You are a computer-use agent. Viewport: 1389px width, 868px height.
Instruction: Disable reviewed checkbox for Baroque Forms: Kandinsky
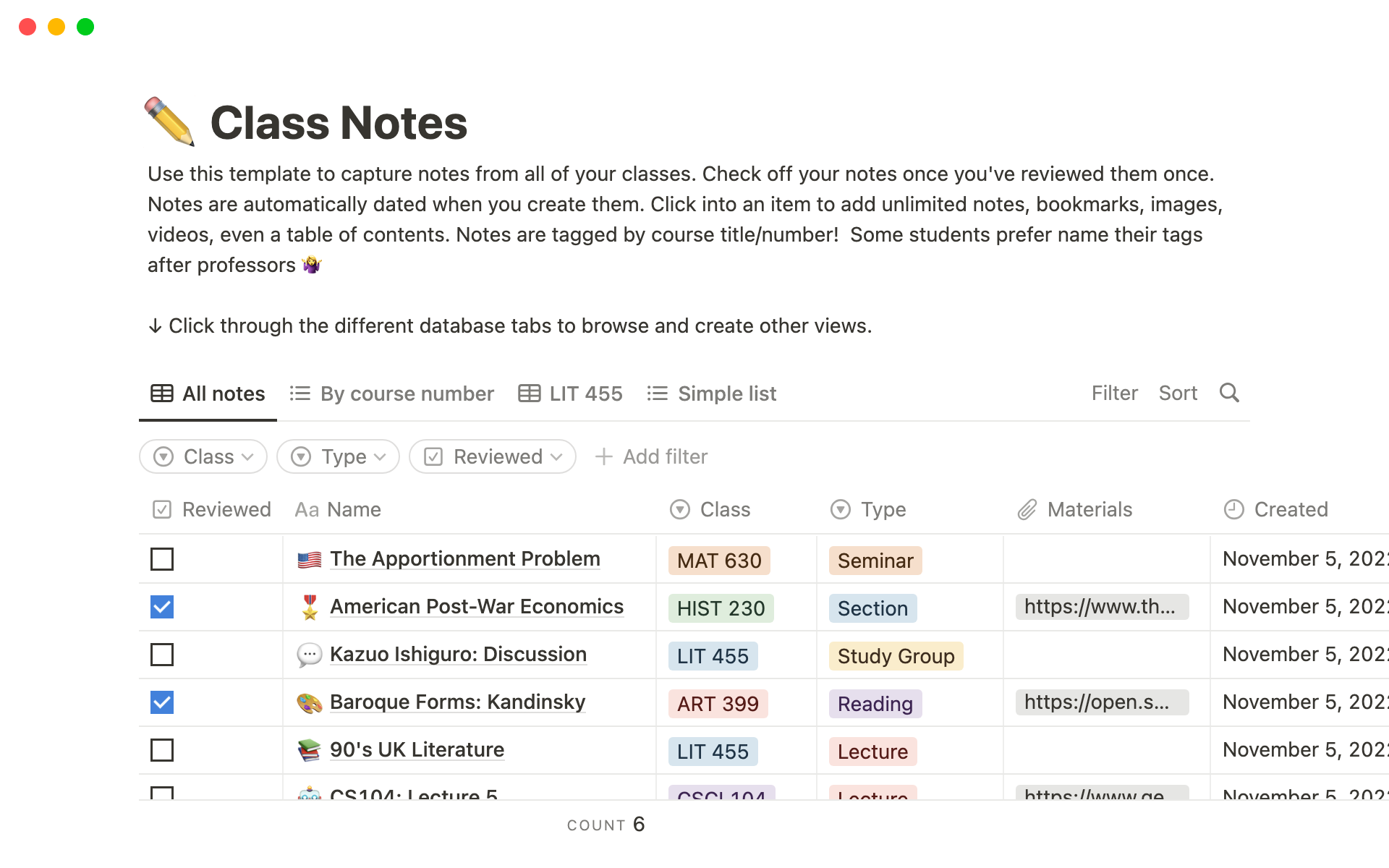point(162,702)
